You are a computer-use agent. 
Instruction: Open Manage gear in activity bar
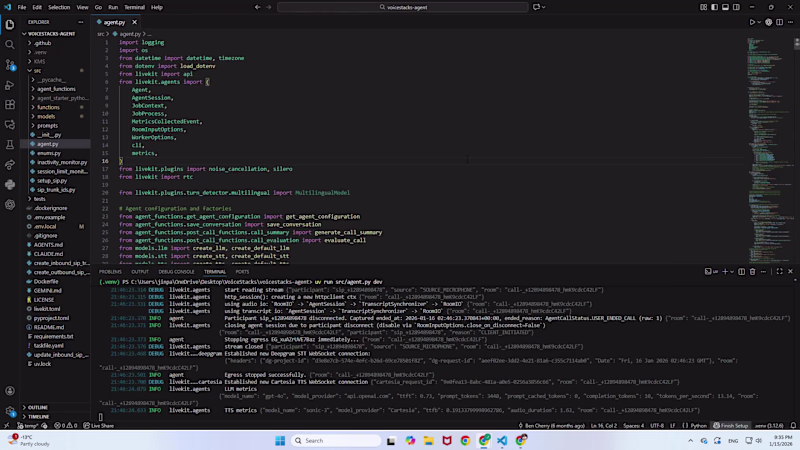click(x=10, y=411)
